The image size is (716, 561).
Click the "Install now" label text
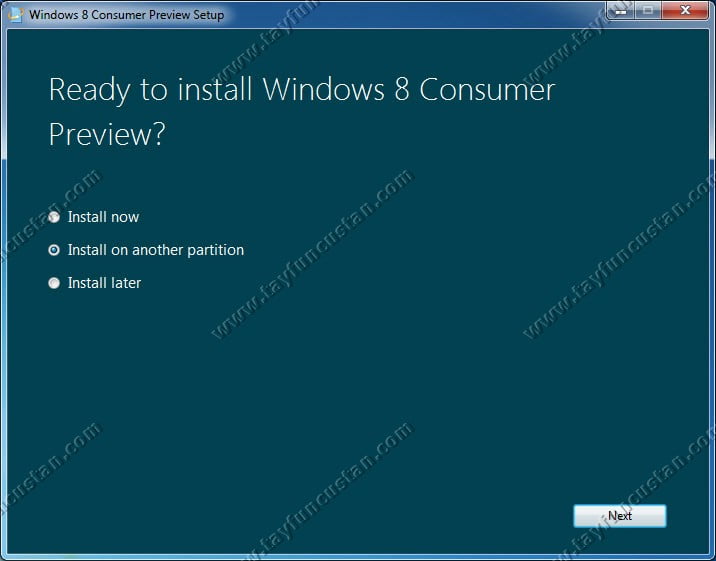coord(103,217)
